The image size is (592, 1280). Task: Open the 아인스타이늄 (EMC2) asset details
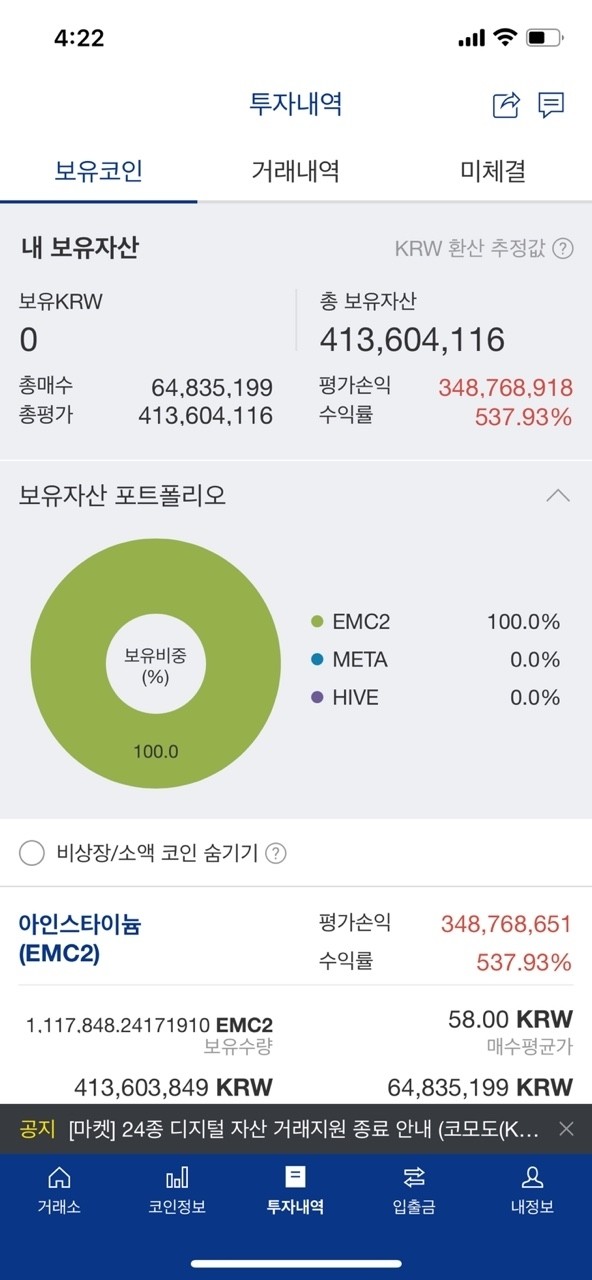pyautogui.click(x=75, y=941)
